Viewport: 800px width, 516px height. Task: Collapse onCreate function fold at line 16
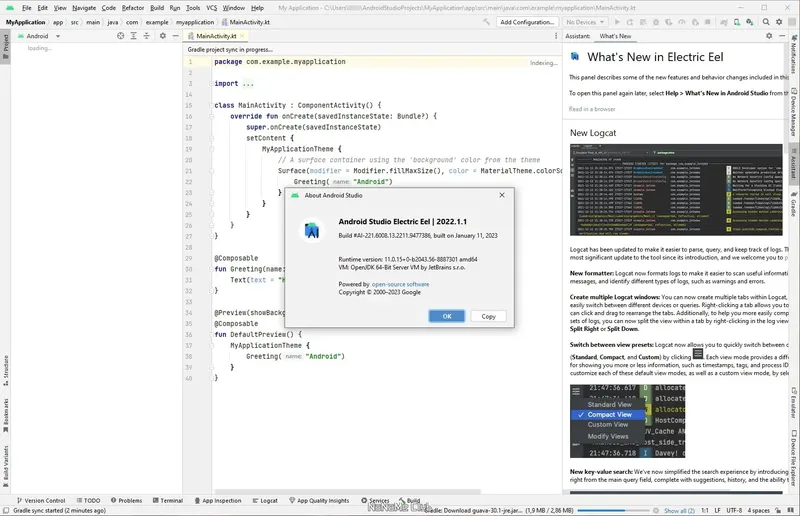211,116
